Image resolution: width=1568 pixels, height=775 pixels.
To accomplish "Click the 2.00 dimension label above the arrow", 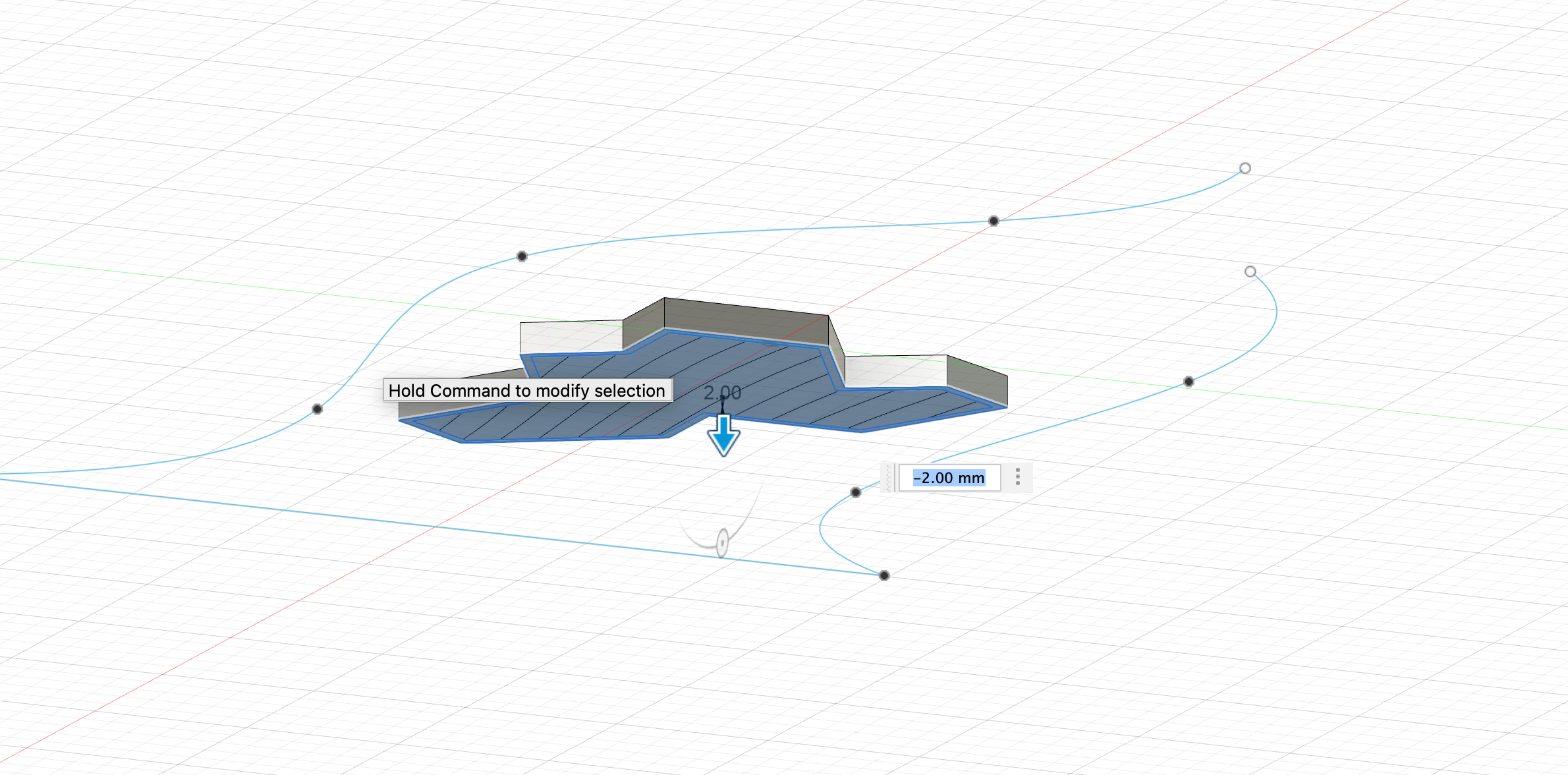I will click(x=722, y=392).
